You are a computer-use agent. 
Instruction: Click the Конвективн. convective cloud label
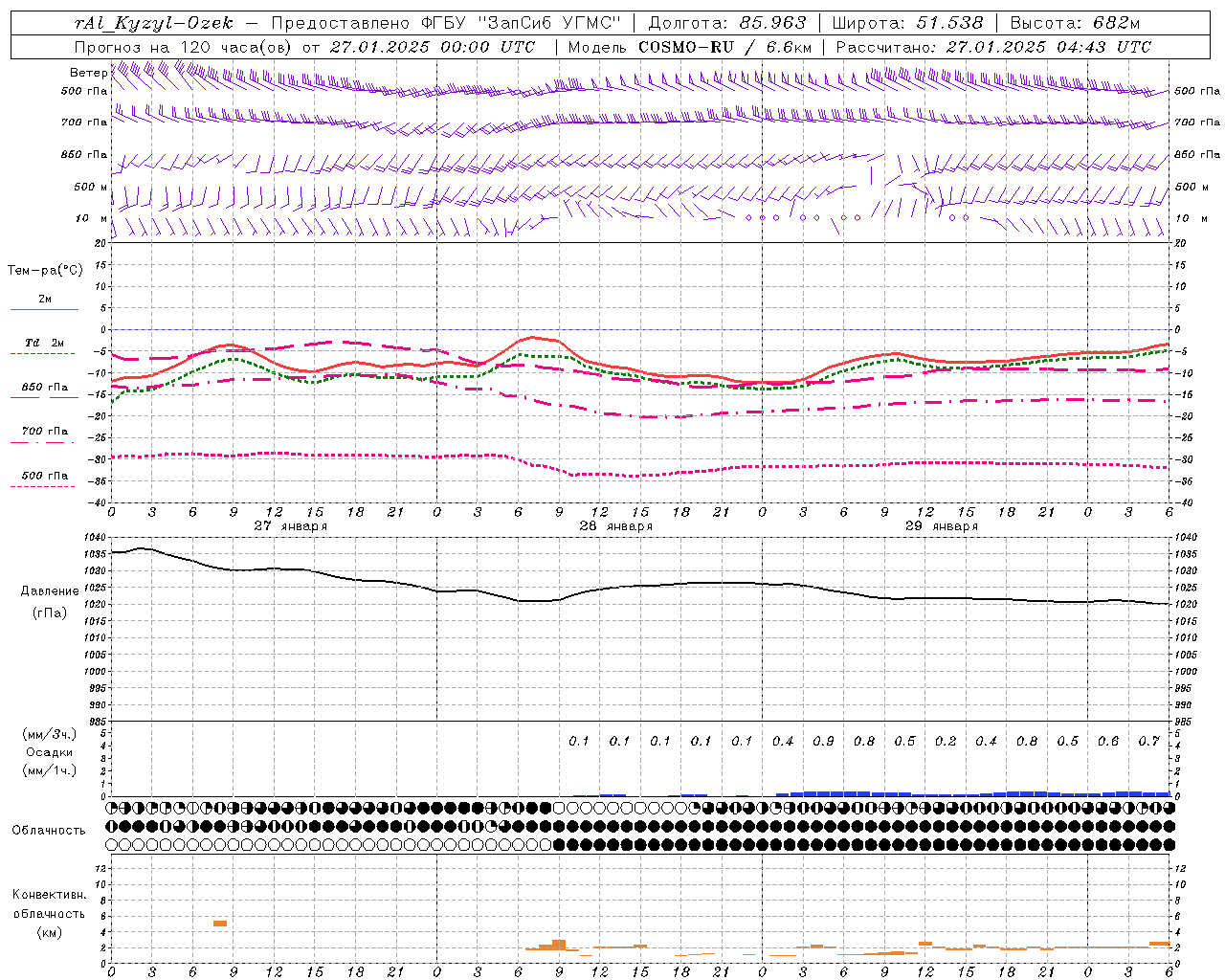coord(50,895)
